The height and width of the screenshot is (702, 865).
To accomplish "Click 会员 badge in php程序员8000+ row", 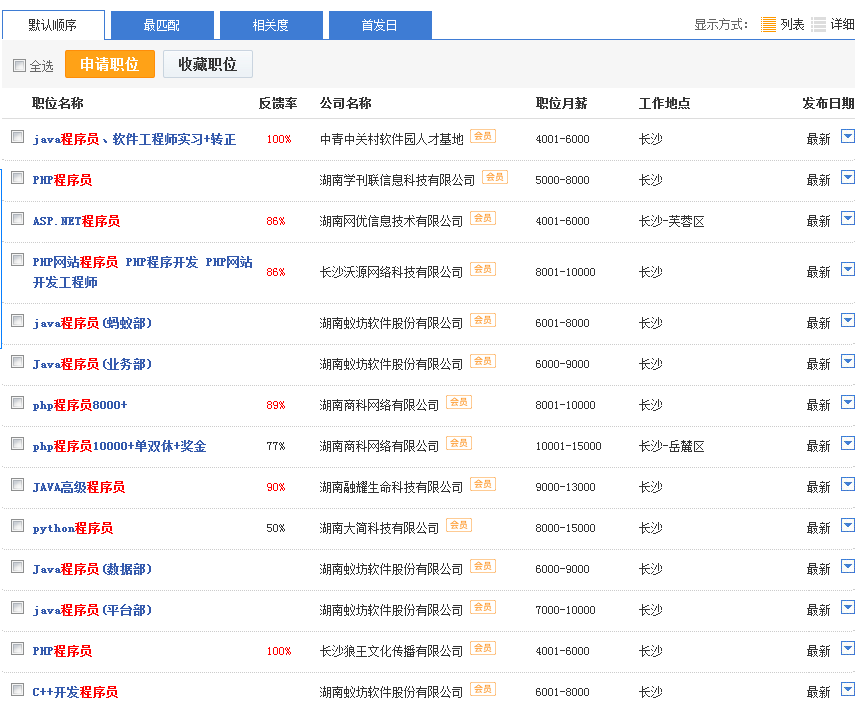I will (x=458, y=402).
